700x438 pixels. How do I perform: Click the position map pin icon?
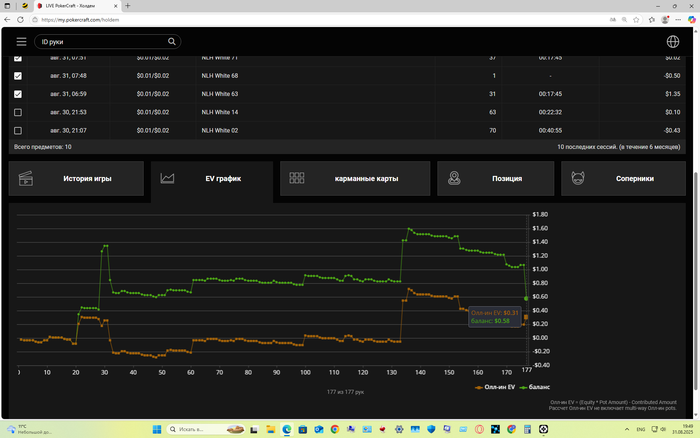[x=454, y=178]
